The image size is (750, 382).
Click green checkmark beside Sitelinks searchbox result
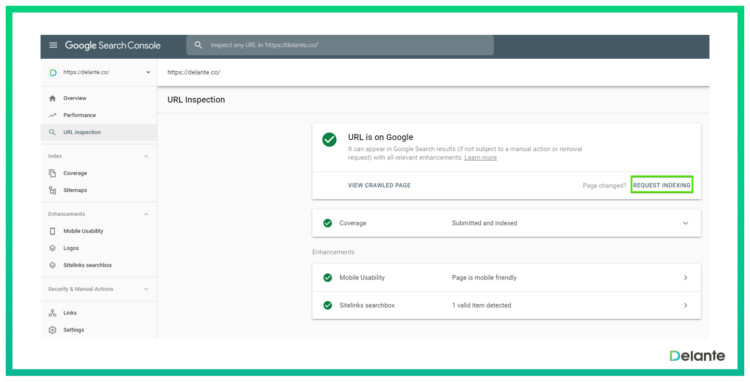(x=328, y=305)
